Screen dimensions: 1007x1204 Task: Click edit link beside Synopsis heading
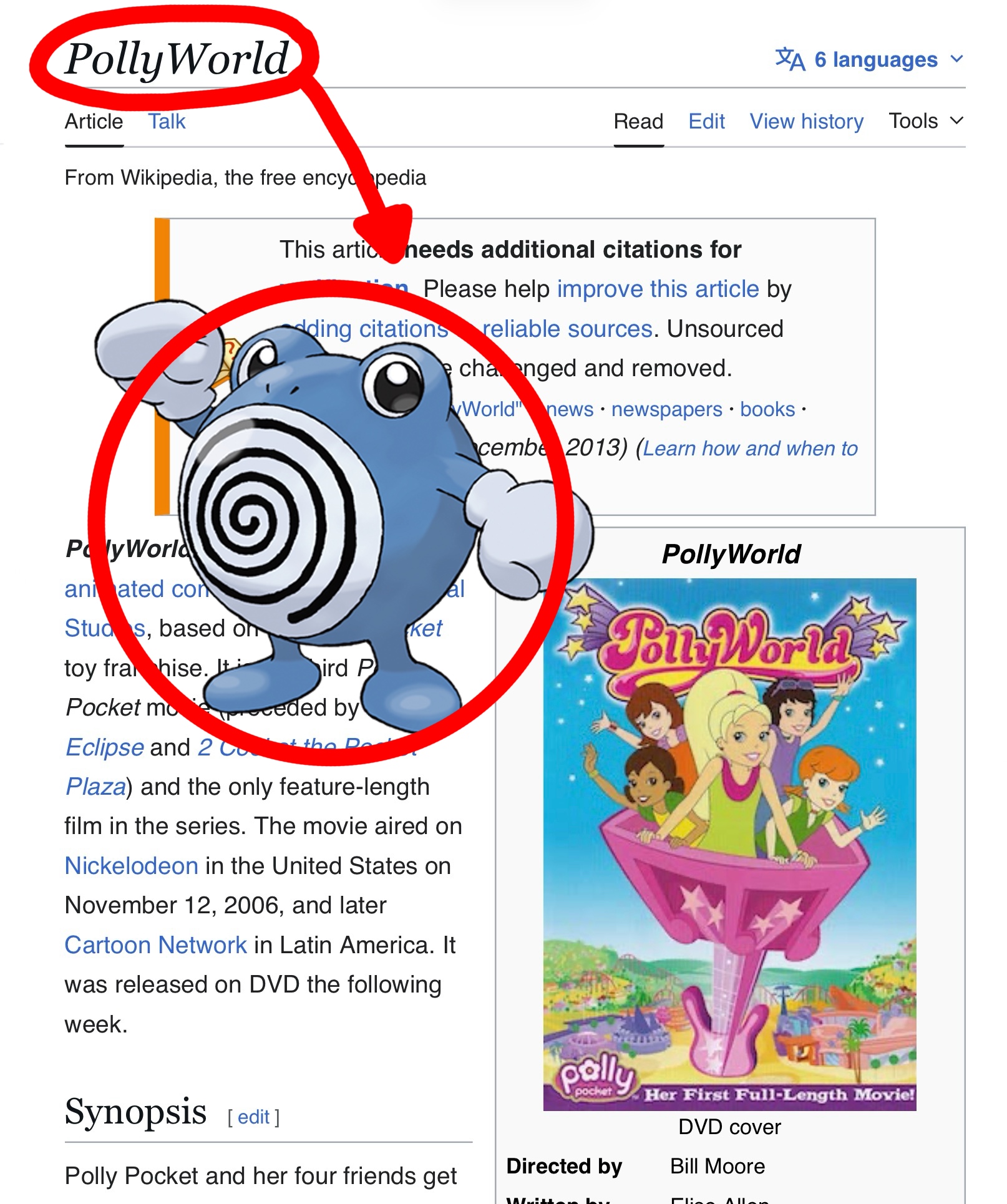click(253, 1117)
